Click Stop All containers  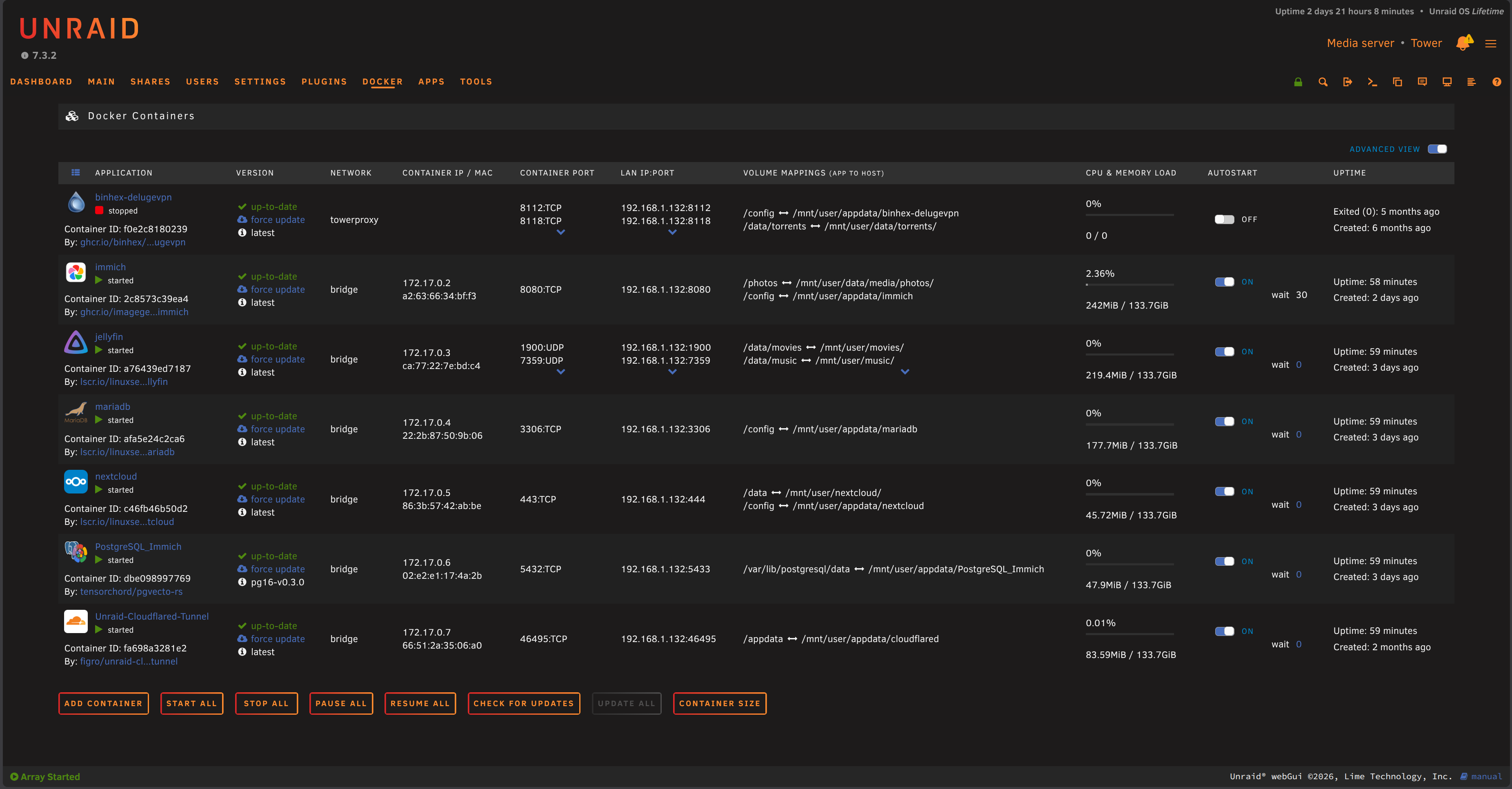[267, 704]
